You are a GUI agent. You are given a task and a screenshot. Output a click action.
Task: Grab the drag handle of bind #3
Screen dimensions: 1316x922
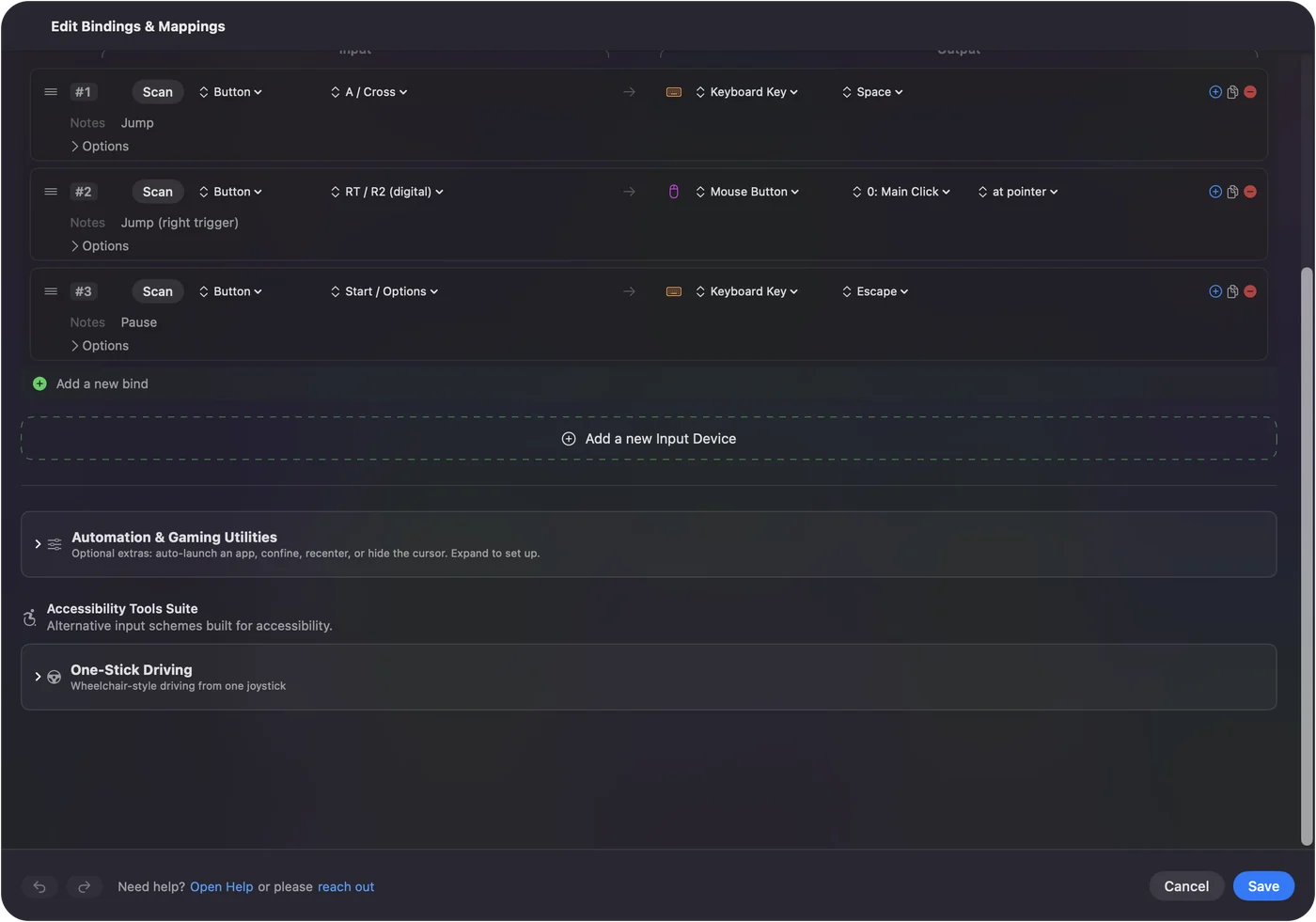click(x=51, y=291)
